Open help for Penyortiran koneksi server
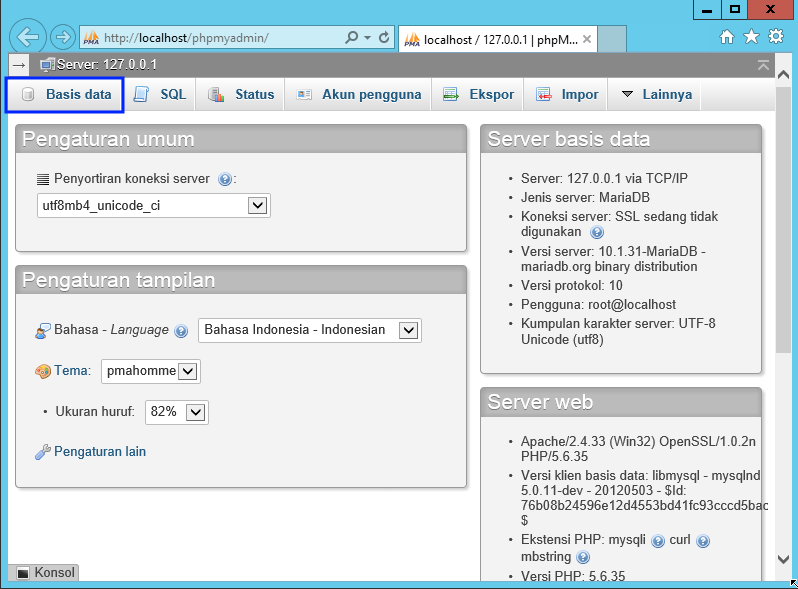Image resolution: width=798 pixels, height=589 pixels. [x=224, y=179]
